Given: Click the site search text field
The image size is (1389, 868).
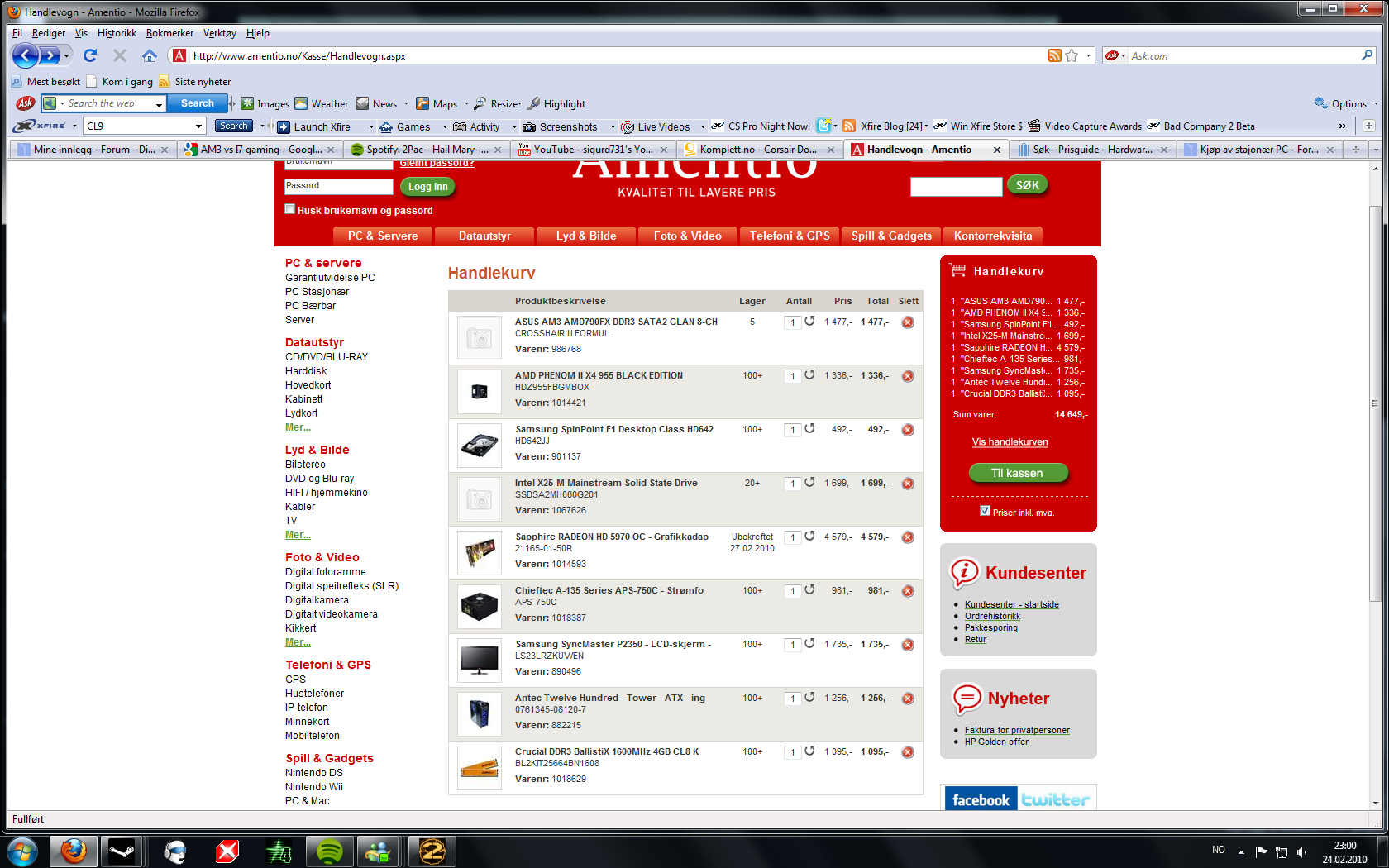Looking at the screenshot, I should tap(957, 186).
